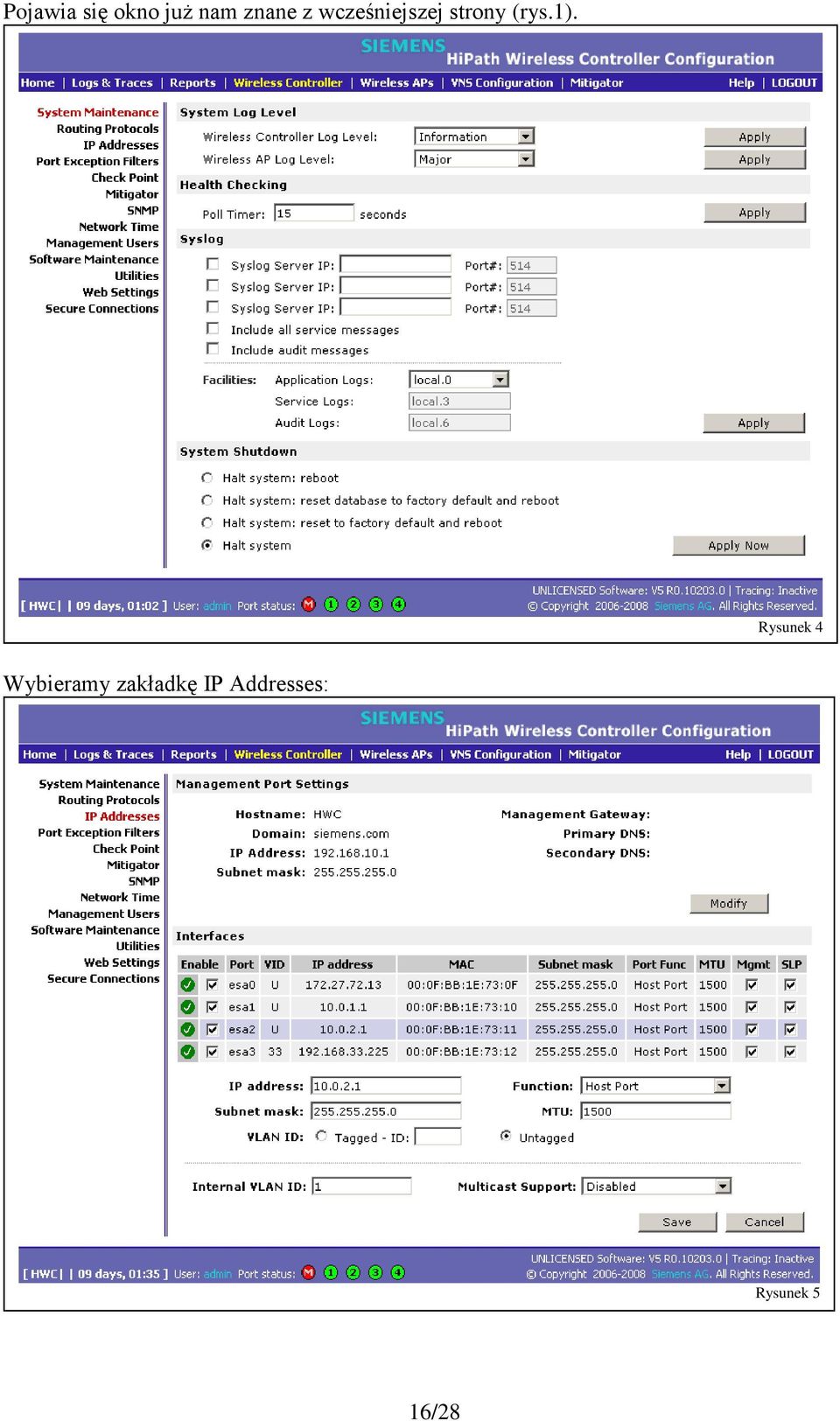This screenshot has height=1421, width=840.
Task: Open Routing Protocols in upper sidebar
Action: (x=108, y=129)
